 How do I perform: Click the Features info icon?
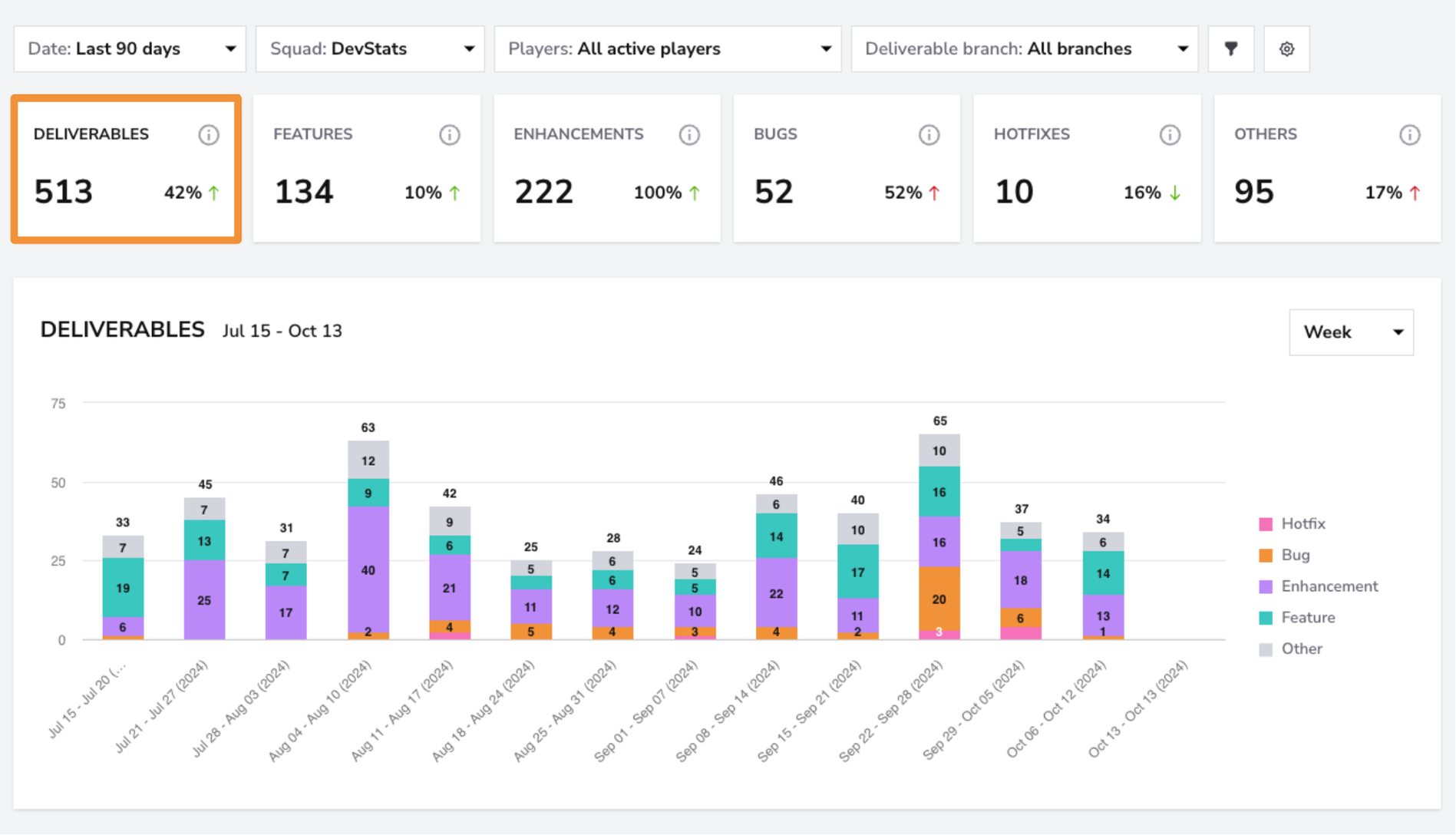(x=450, y=135)
